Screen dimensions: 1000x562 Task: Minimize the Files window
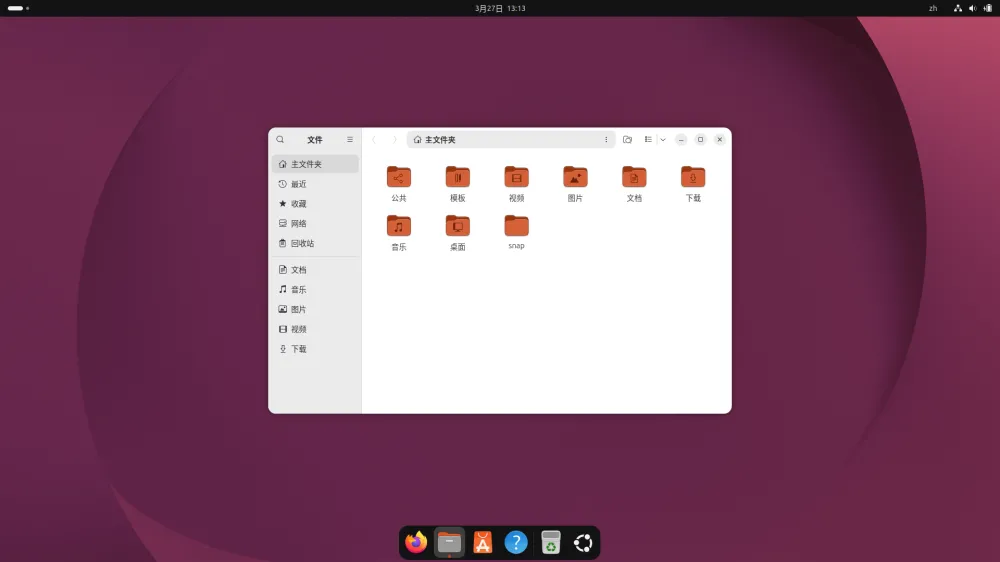pos(681,140)
